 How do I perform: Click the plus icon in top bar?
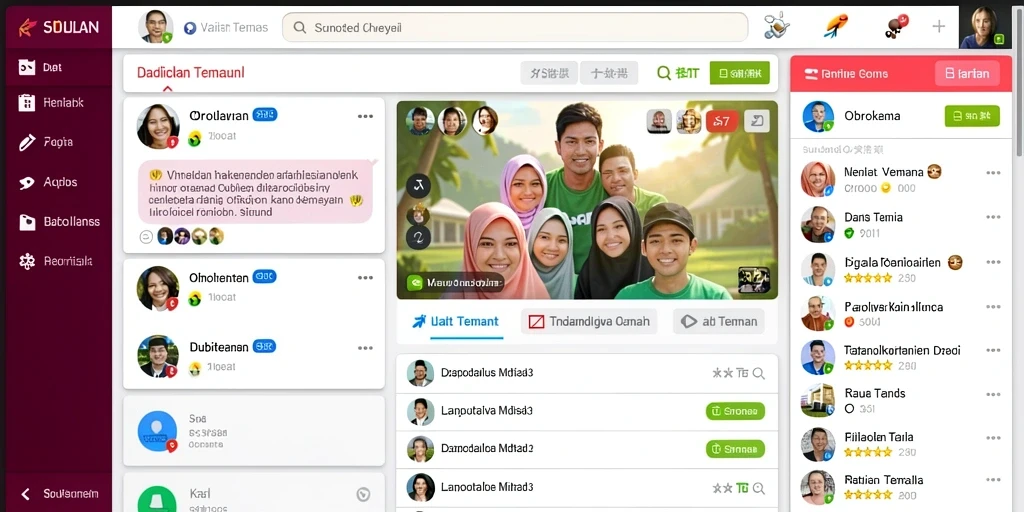(938, 26)
